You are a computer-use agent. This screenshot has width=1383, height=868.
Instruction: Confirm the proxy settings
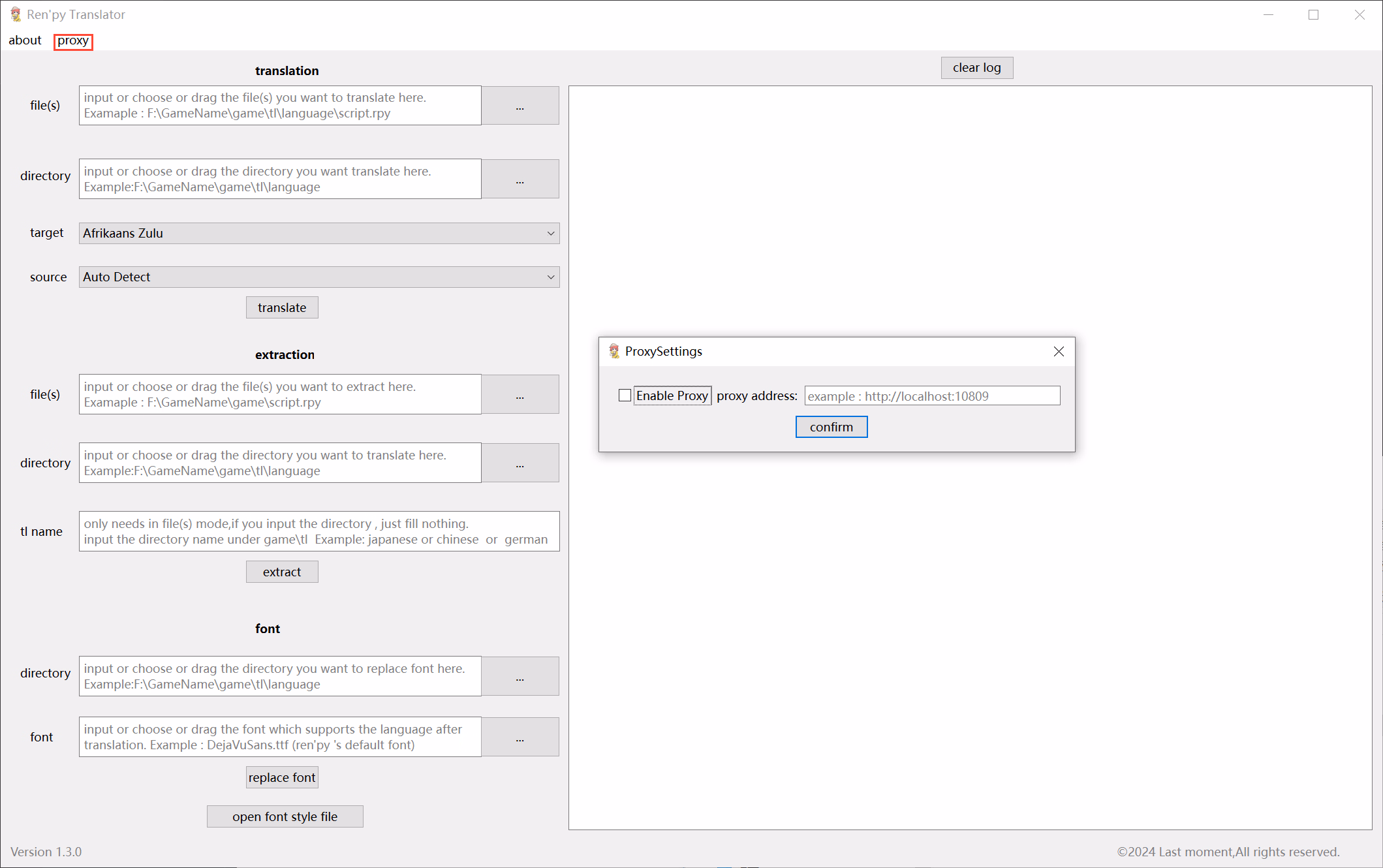click(x=831, y=426)
